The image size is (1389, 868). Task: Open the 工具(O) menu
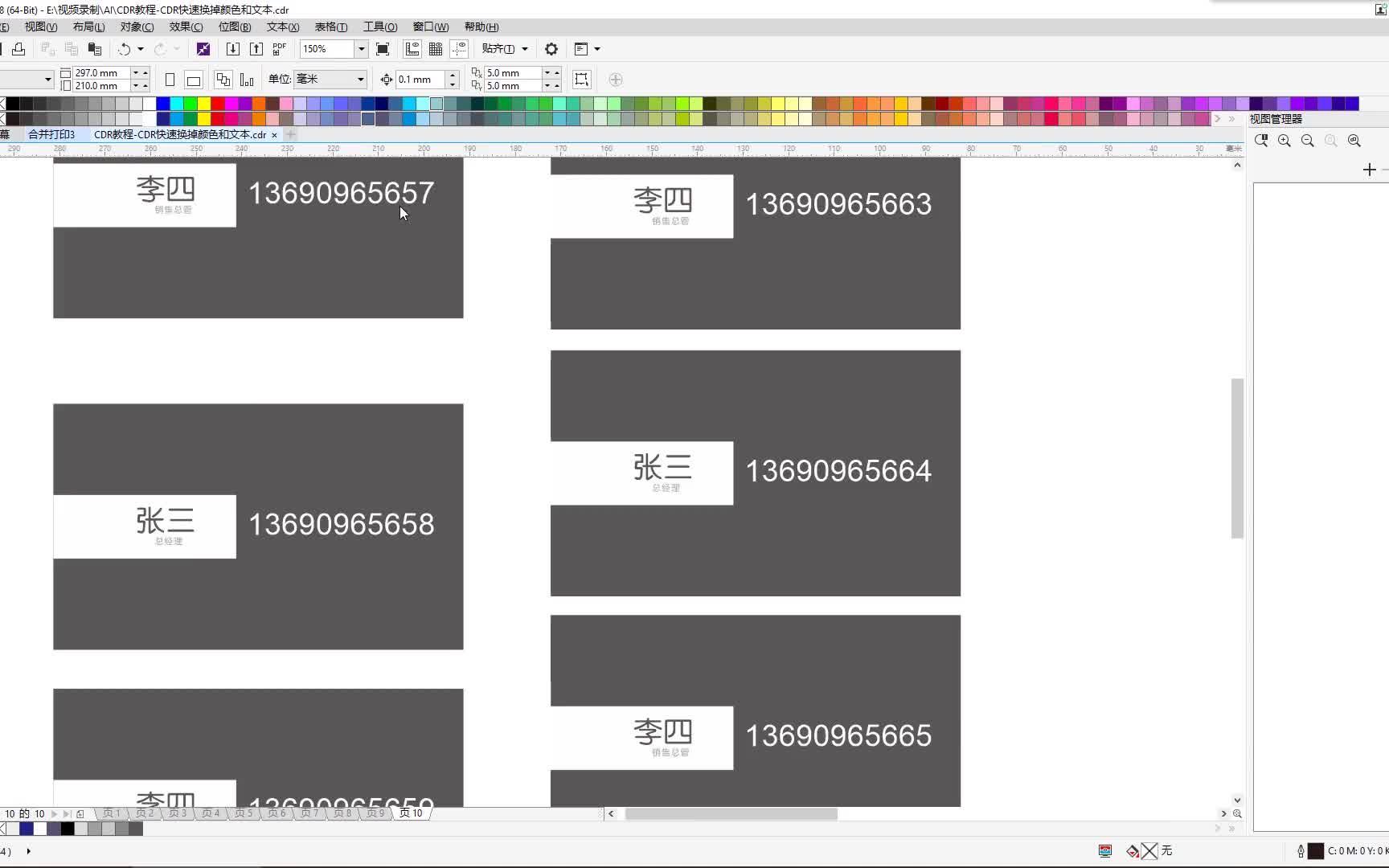click(x=380, y=27)
